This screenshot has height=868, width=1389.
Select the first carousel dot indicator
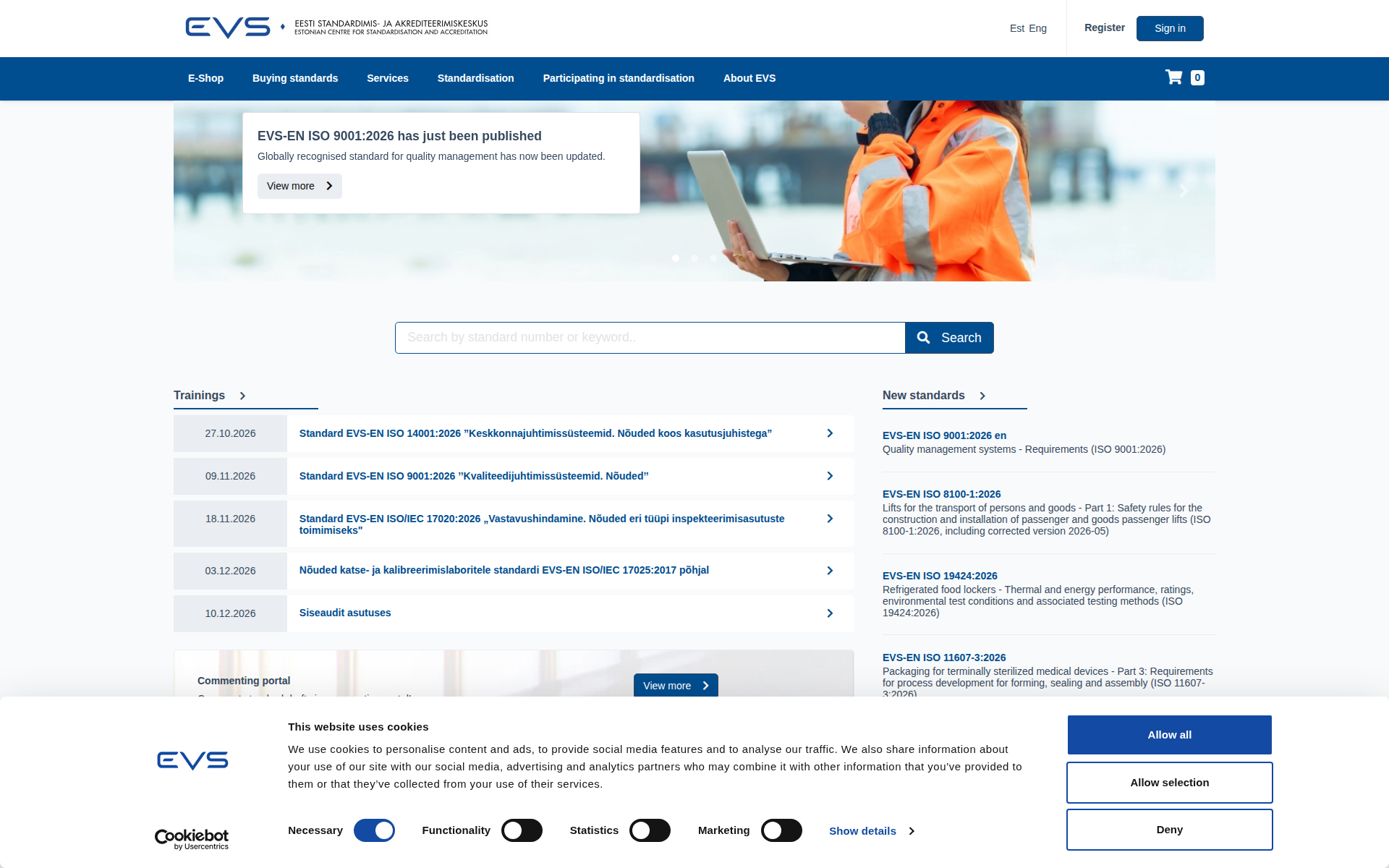point(676,258)
